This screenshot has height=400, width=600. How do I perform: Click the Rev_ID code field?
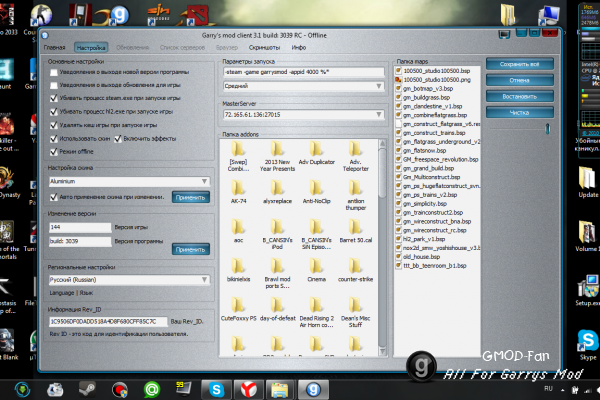tap(108, 322)
